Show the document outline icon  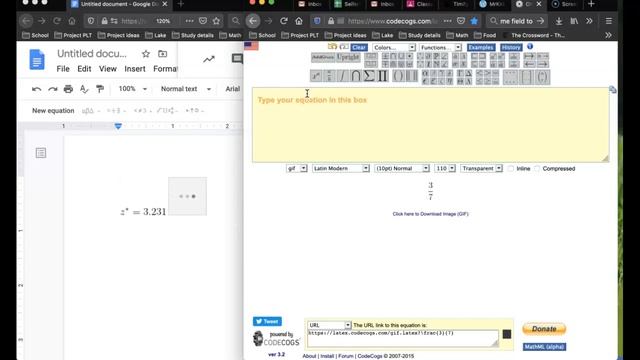click(x=41, y=153)
